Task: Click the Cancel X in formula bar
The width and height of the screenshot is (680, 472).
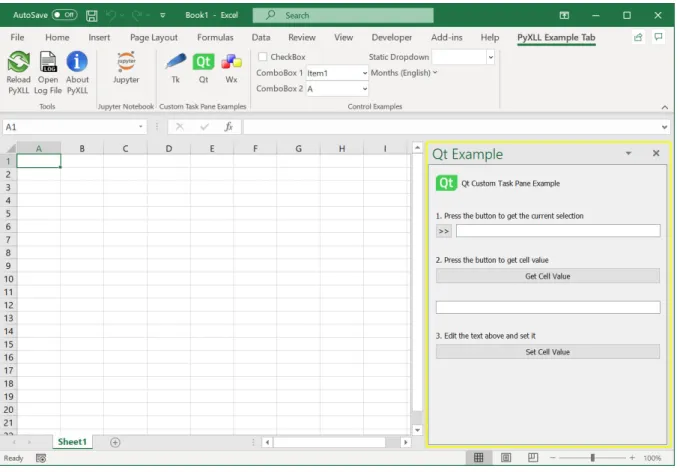Action: 180,127
